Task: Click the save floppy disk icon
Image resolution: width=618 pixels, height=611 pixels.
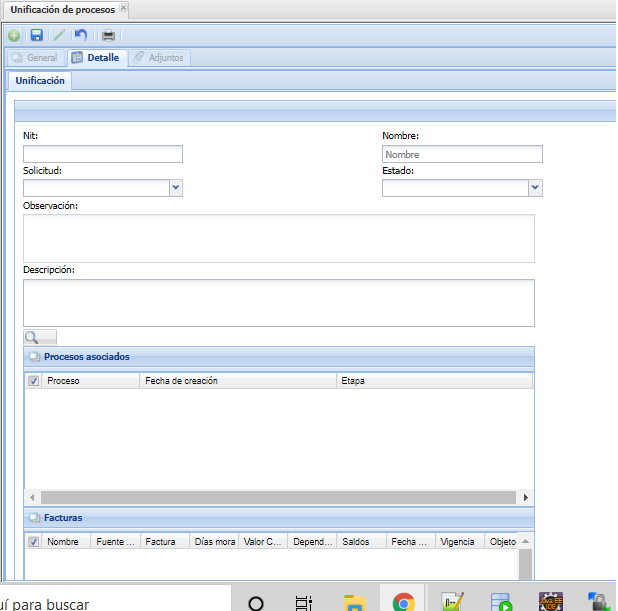Action: 36,36
